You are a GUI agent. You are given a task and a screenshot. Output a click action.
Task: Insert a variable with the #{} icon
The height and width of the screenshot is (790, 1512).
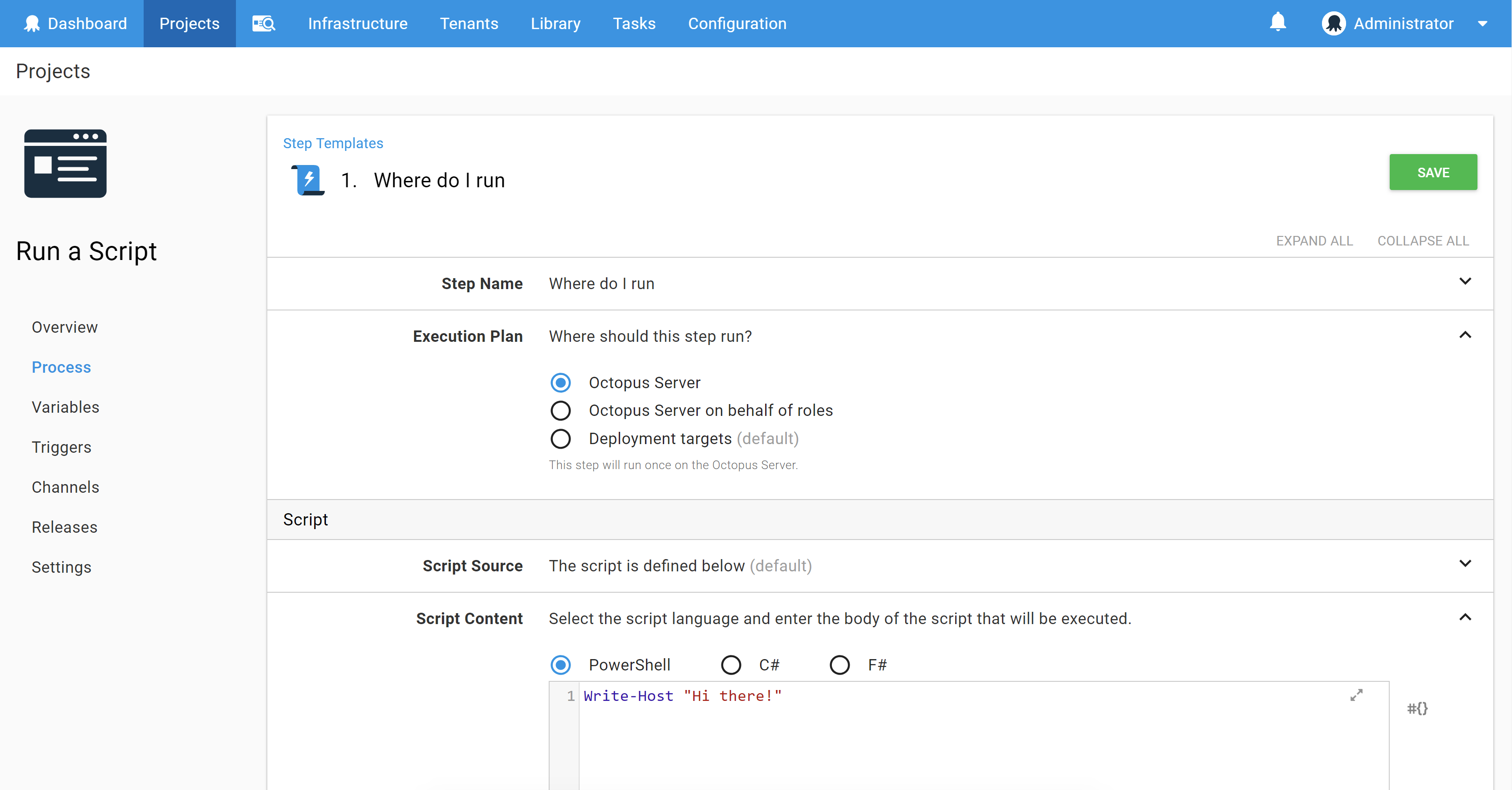point(1417,709)
